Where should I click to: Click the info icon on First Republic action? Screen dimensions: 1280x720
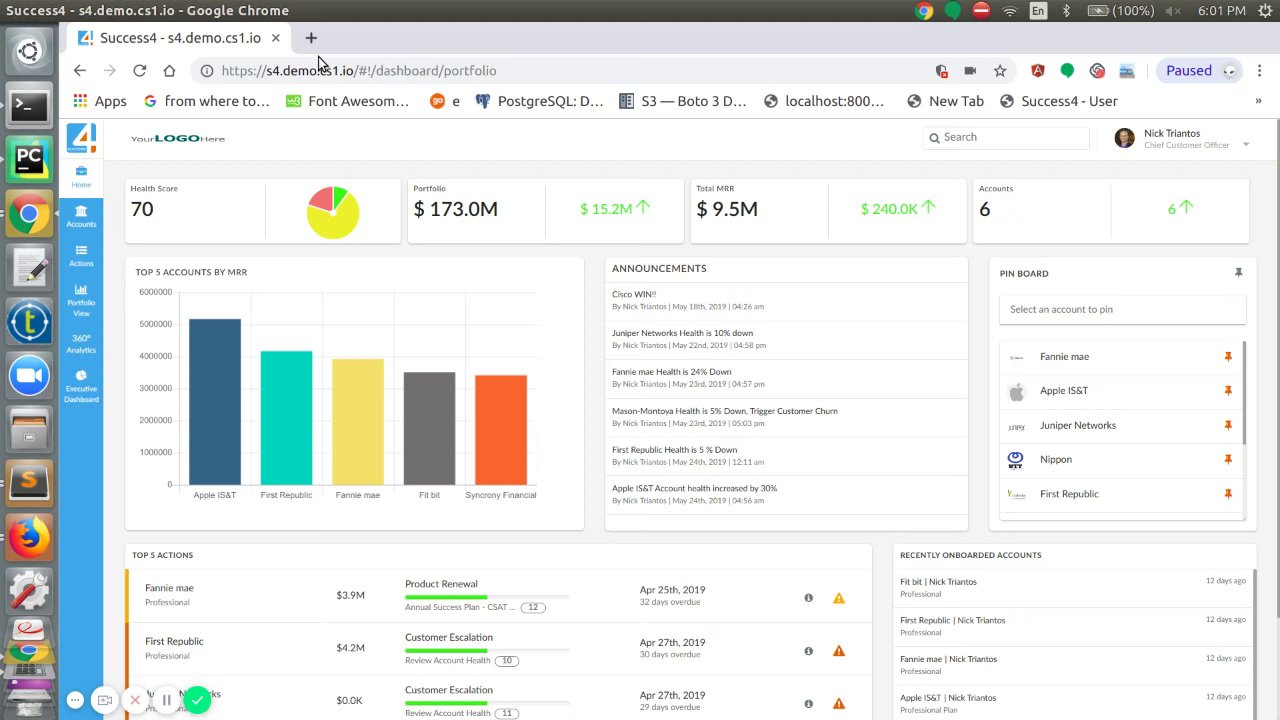809,651
